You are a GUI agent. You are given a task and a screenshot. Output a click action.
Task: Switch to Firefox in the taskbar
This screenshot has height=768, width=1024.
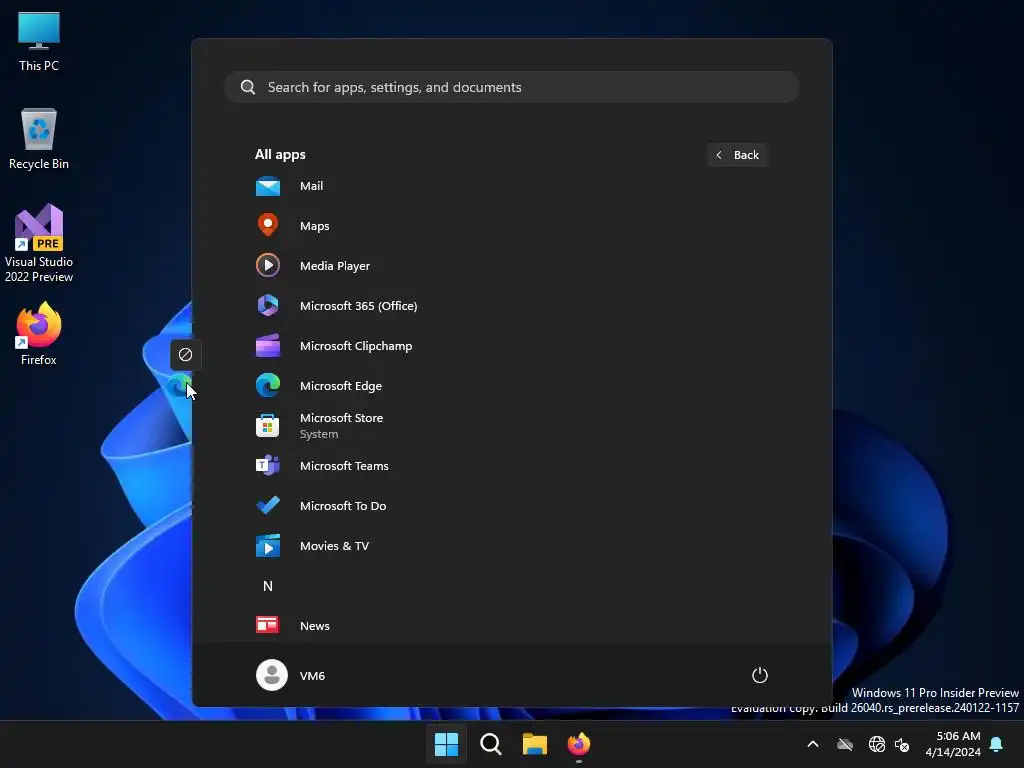(579, 744)
